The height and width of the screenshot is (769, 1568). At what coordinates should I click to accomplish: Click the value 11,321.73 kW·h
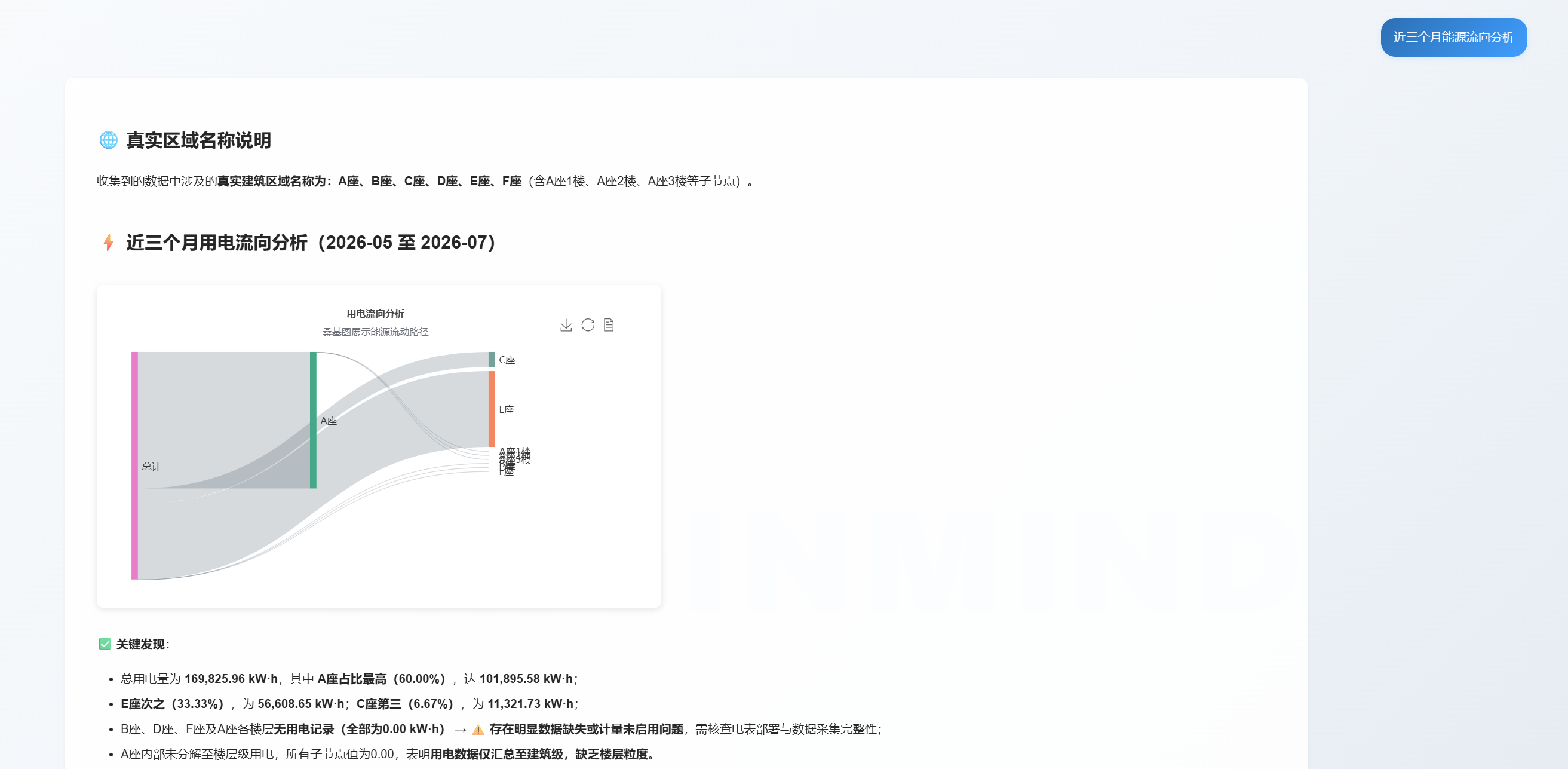(x=530, y=704)
